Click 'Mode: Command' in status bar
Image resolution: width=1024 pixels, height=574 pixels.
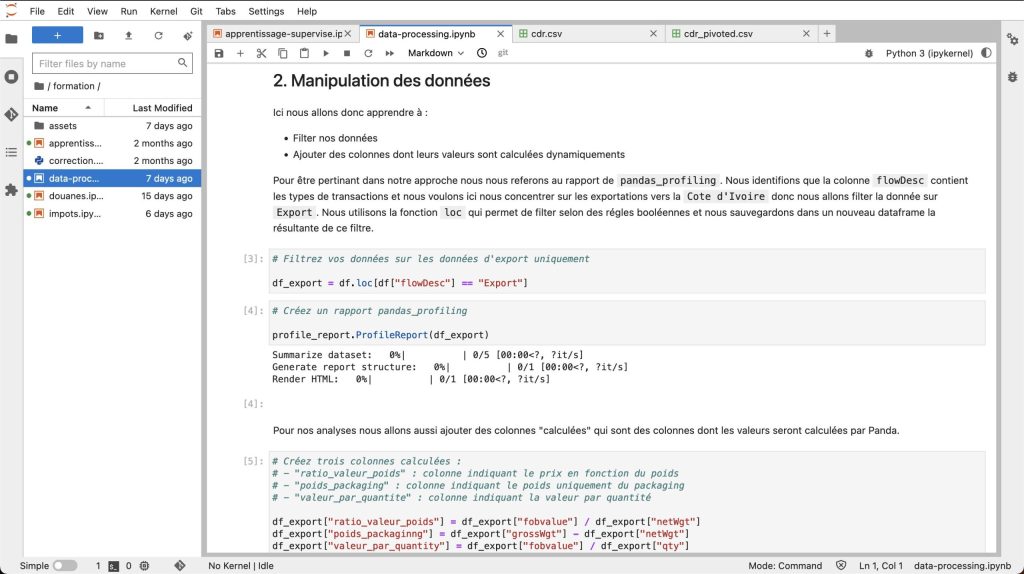point(785,566)
